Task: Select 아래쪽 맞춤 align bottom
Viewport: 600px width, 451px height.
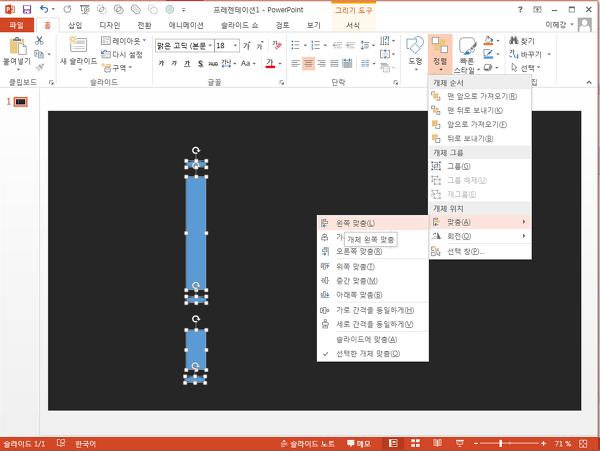Action: pos(373,295)
